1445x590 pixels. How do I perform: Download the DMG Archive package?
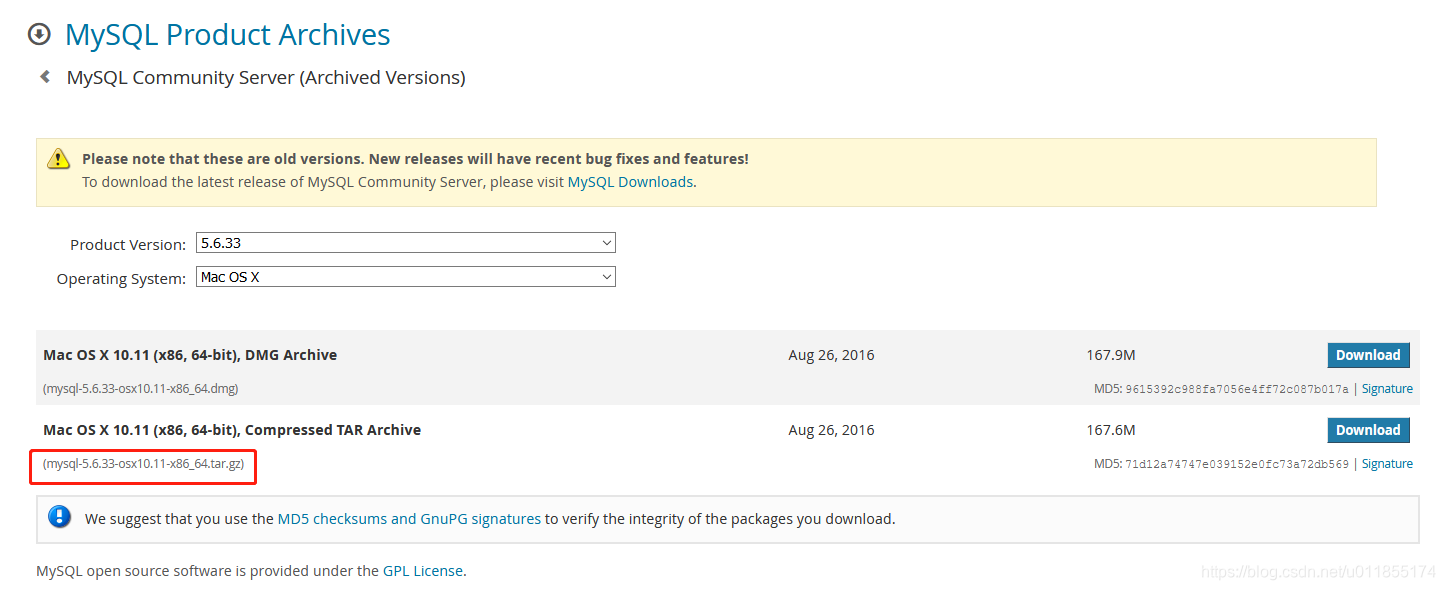[x=1368, y=355]
